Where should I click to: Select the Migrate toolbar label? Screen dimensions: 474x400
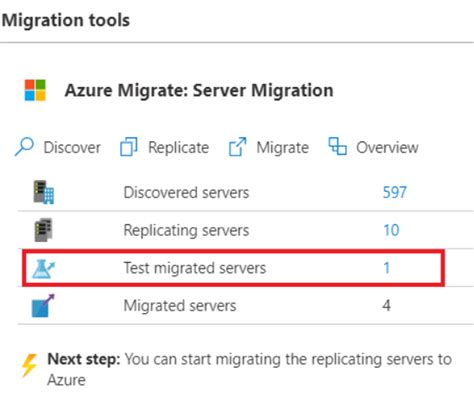[x=283, y=147]
